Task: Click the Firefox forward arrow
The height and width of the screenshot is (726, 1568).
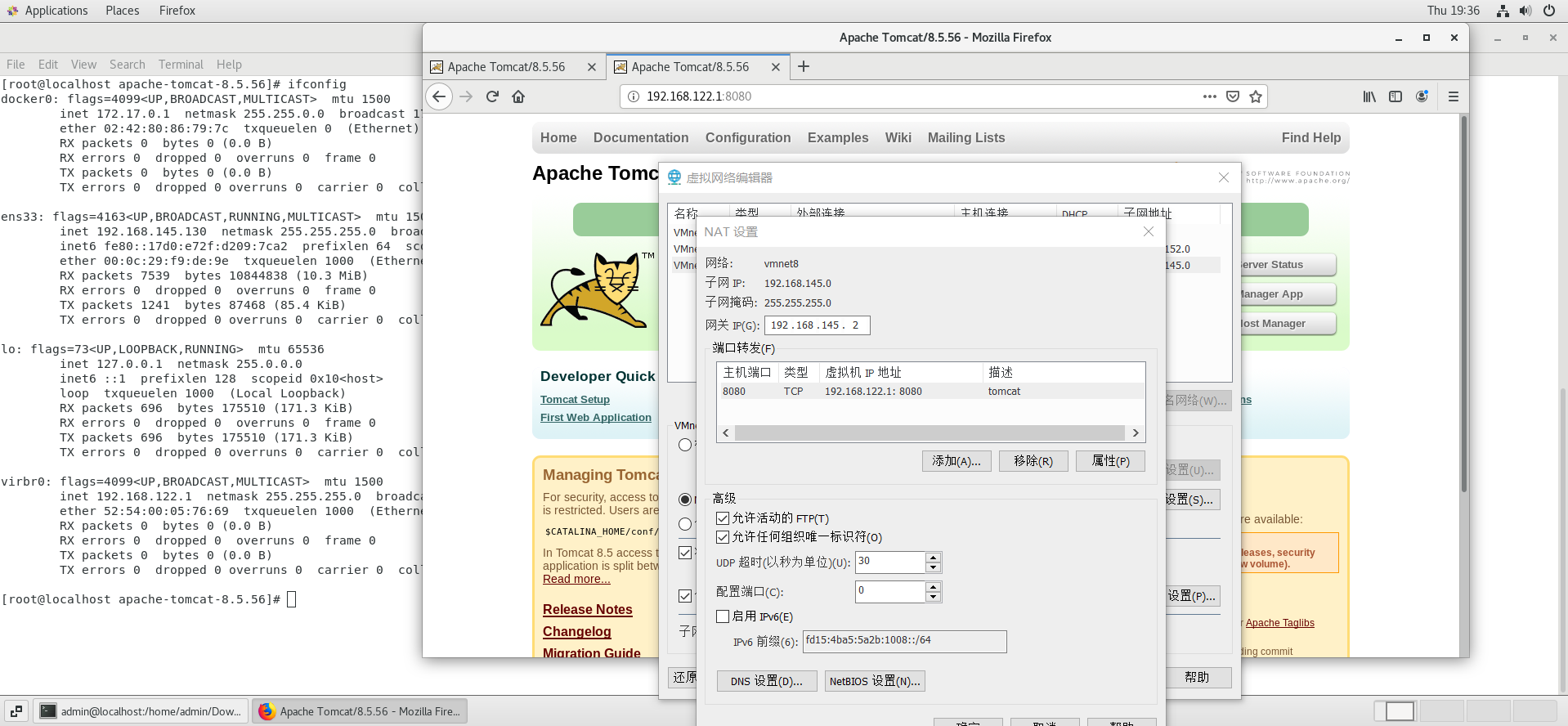Action: (466, 96)
